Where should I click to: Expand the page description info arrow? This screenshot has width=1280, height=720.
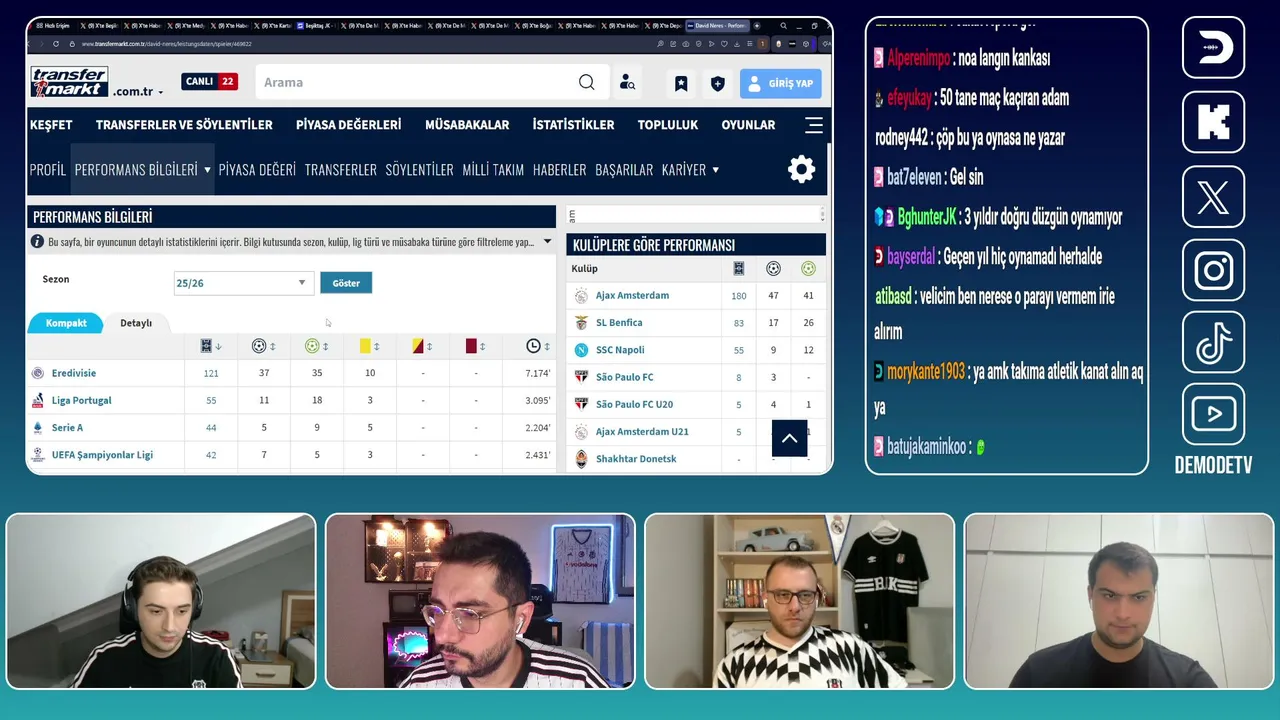547,242
